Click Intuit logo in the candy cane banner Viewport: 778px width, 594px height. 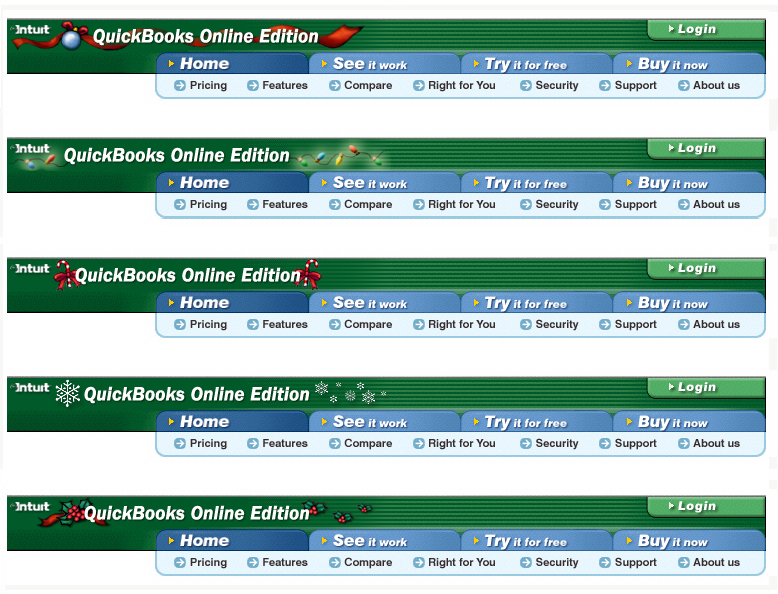pos(31,268)
